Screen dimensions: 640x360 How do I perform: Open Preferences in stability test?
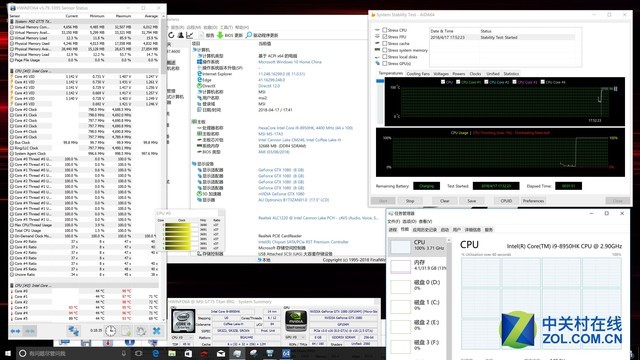pos(533,201)
